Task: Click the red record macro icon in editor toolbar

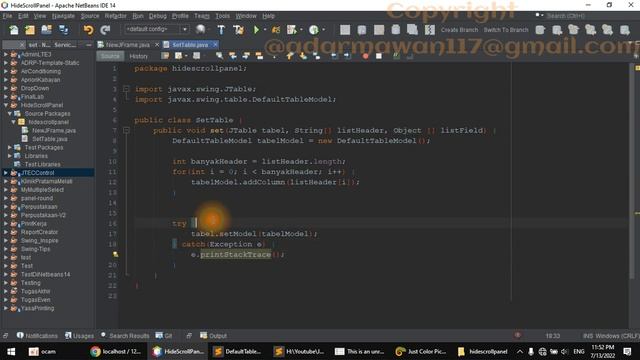Action: [x=365, y=56]
